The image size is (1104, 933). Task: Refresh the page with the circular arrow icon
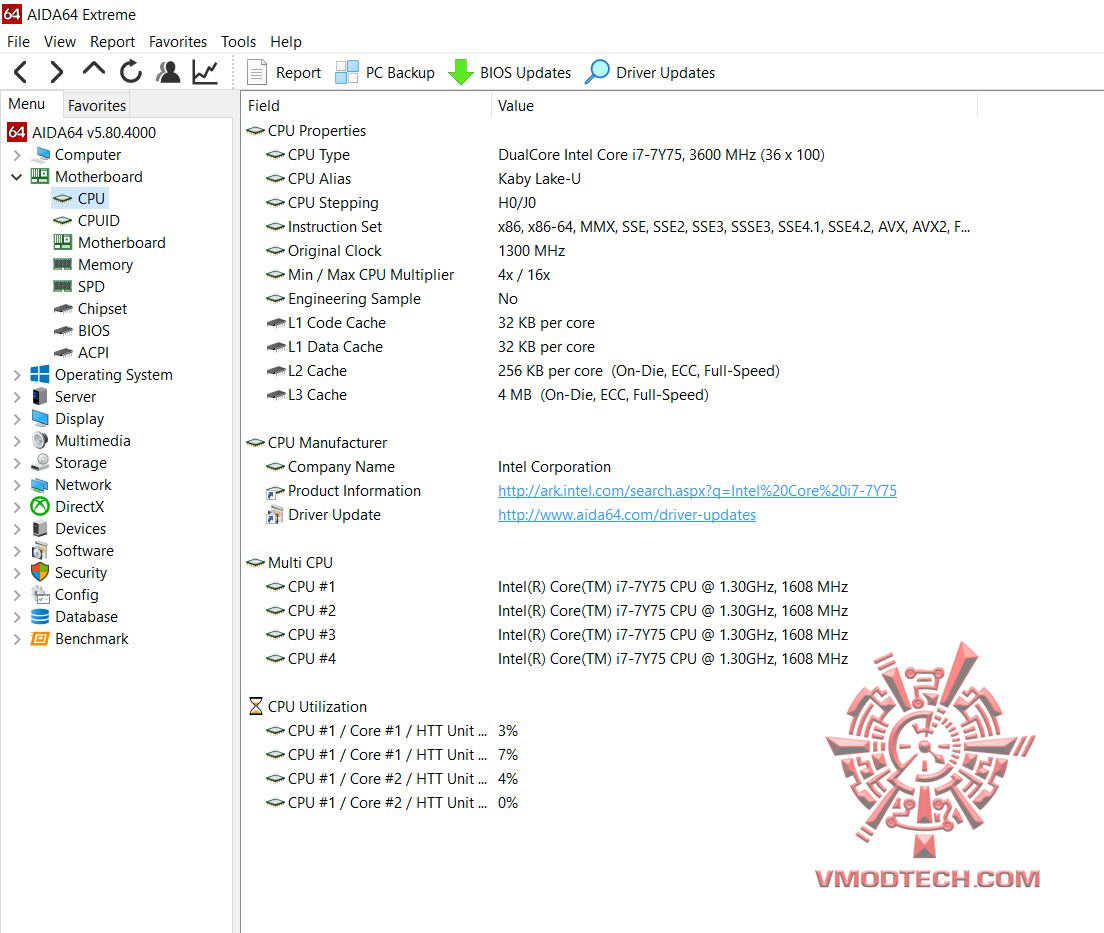tap(131, 72)
